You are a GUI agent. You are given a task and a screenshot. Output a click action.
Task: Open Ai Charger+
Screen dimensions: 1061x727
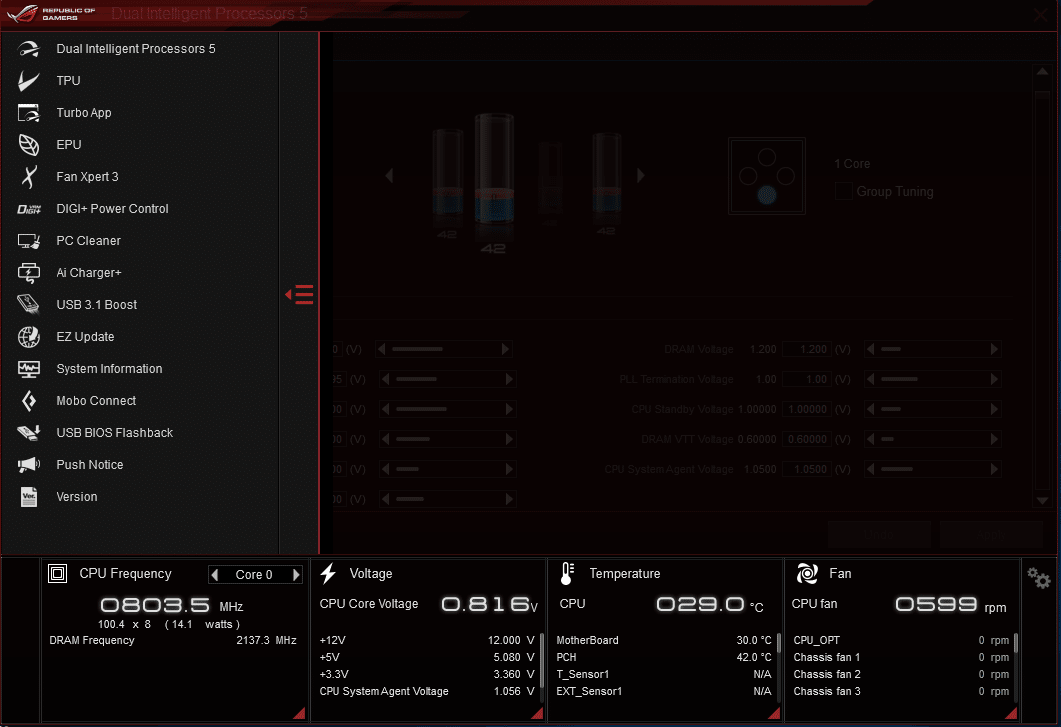(89, 272)
